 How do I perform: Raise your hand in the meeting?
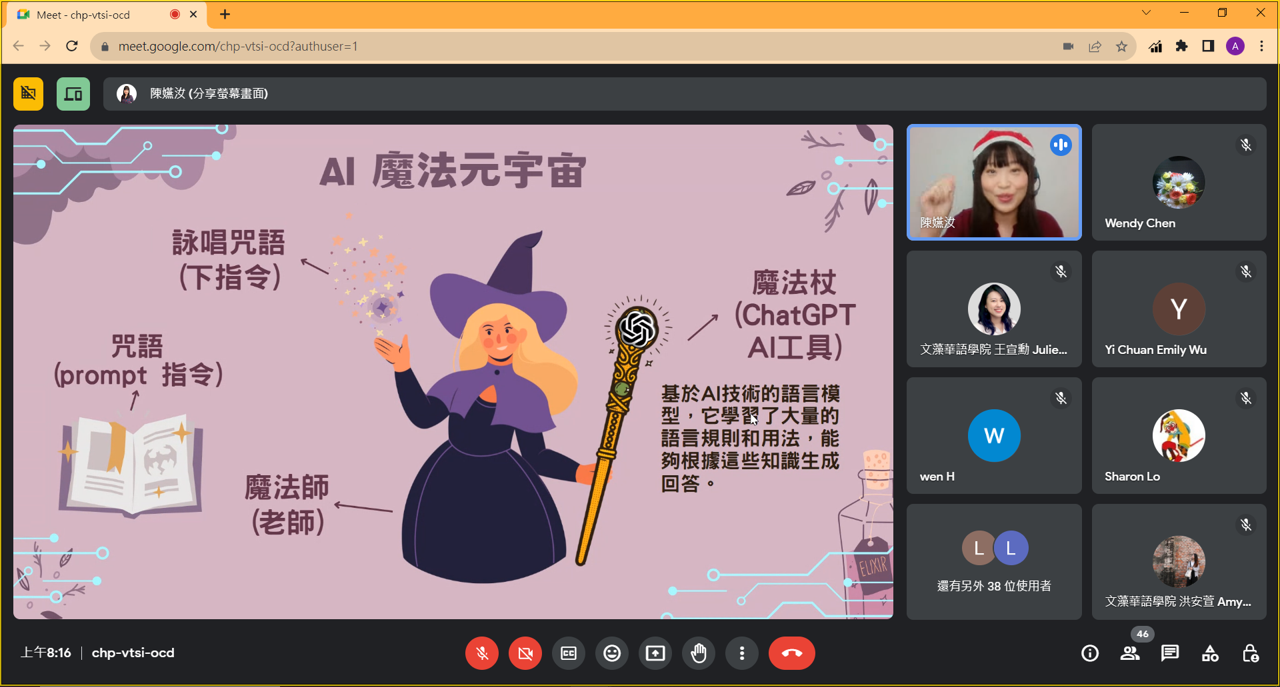[698, 653]
